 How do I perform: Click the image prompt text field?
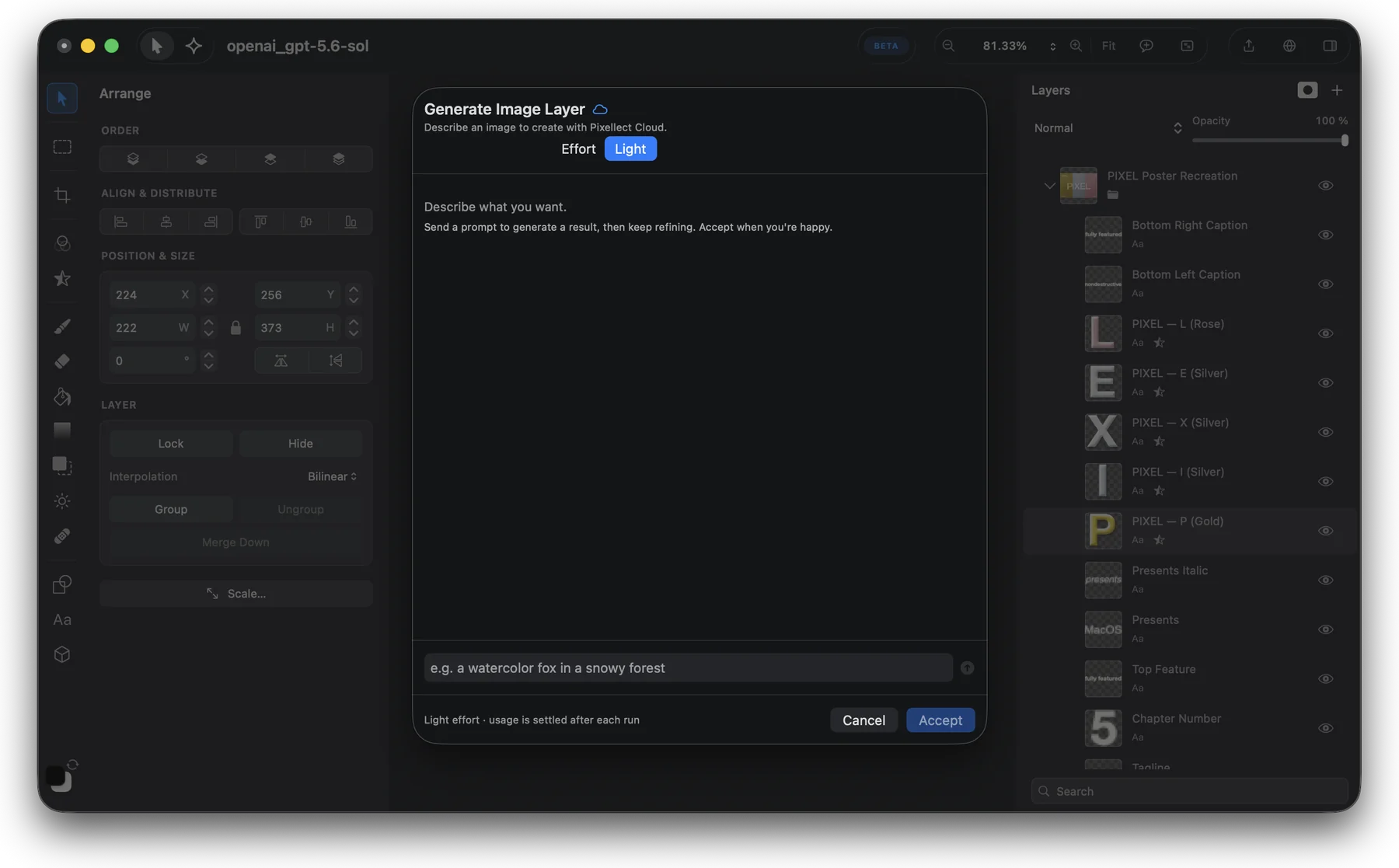pyautogui.click(x=688, y=668)
